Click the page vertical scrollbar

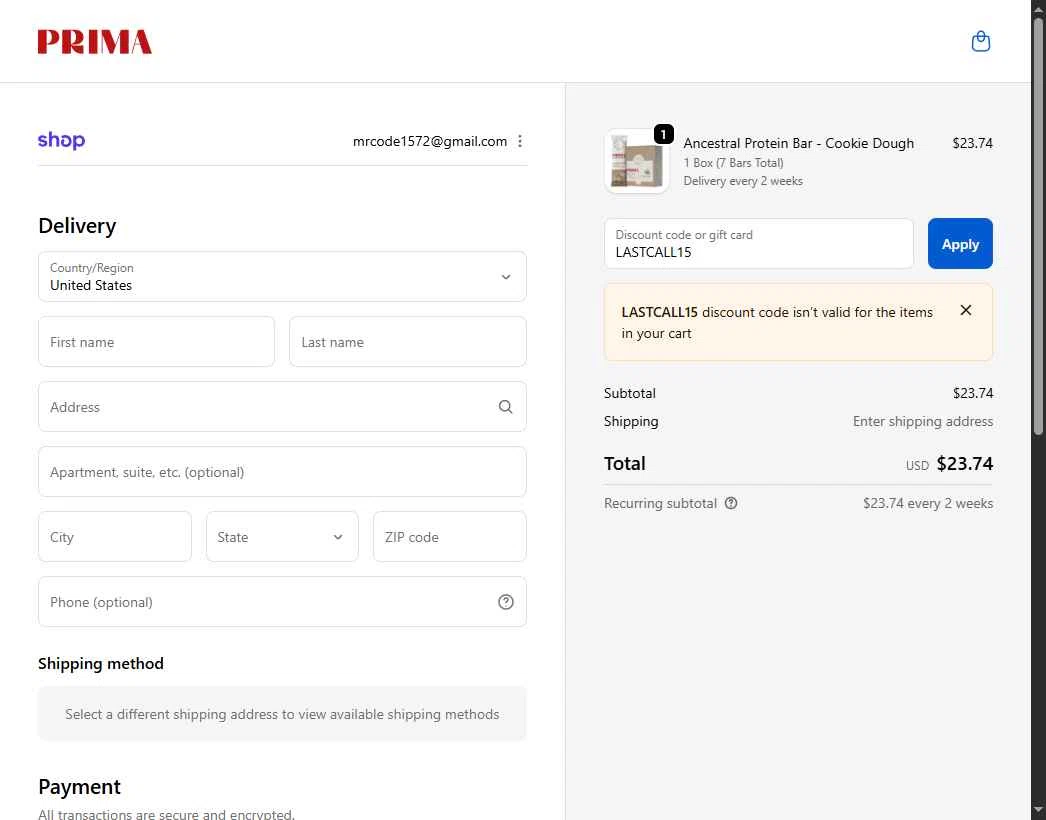tap(1039, 227)
